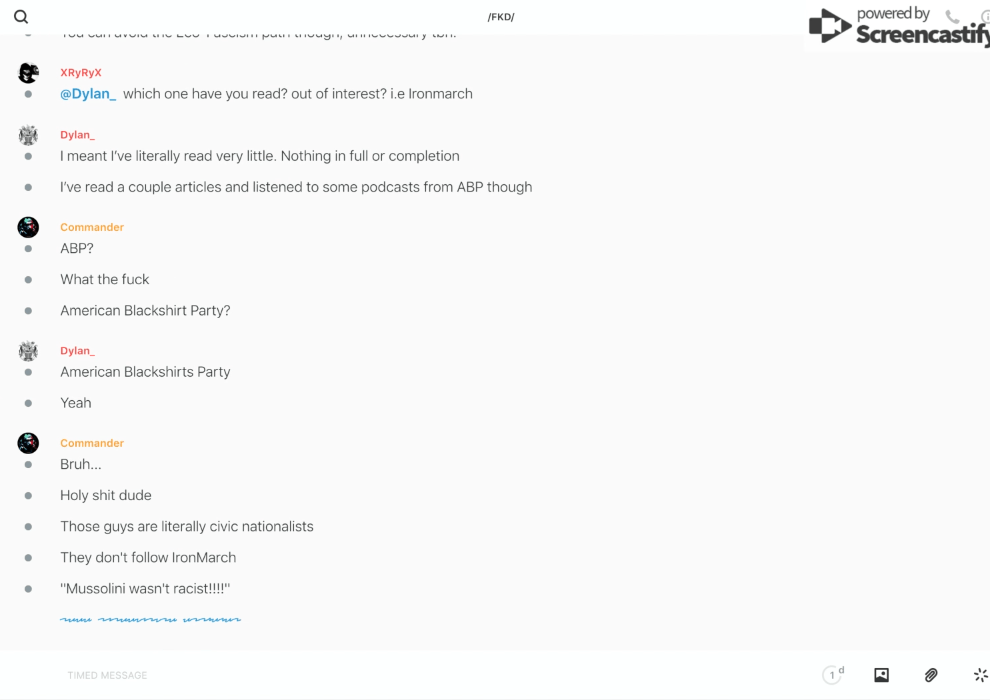Viewport: 990px width, 700px height.
Task: Send a picture using the image icon
Action: tap(881, 675)
